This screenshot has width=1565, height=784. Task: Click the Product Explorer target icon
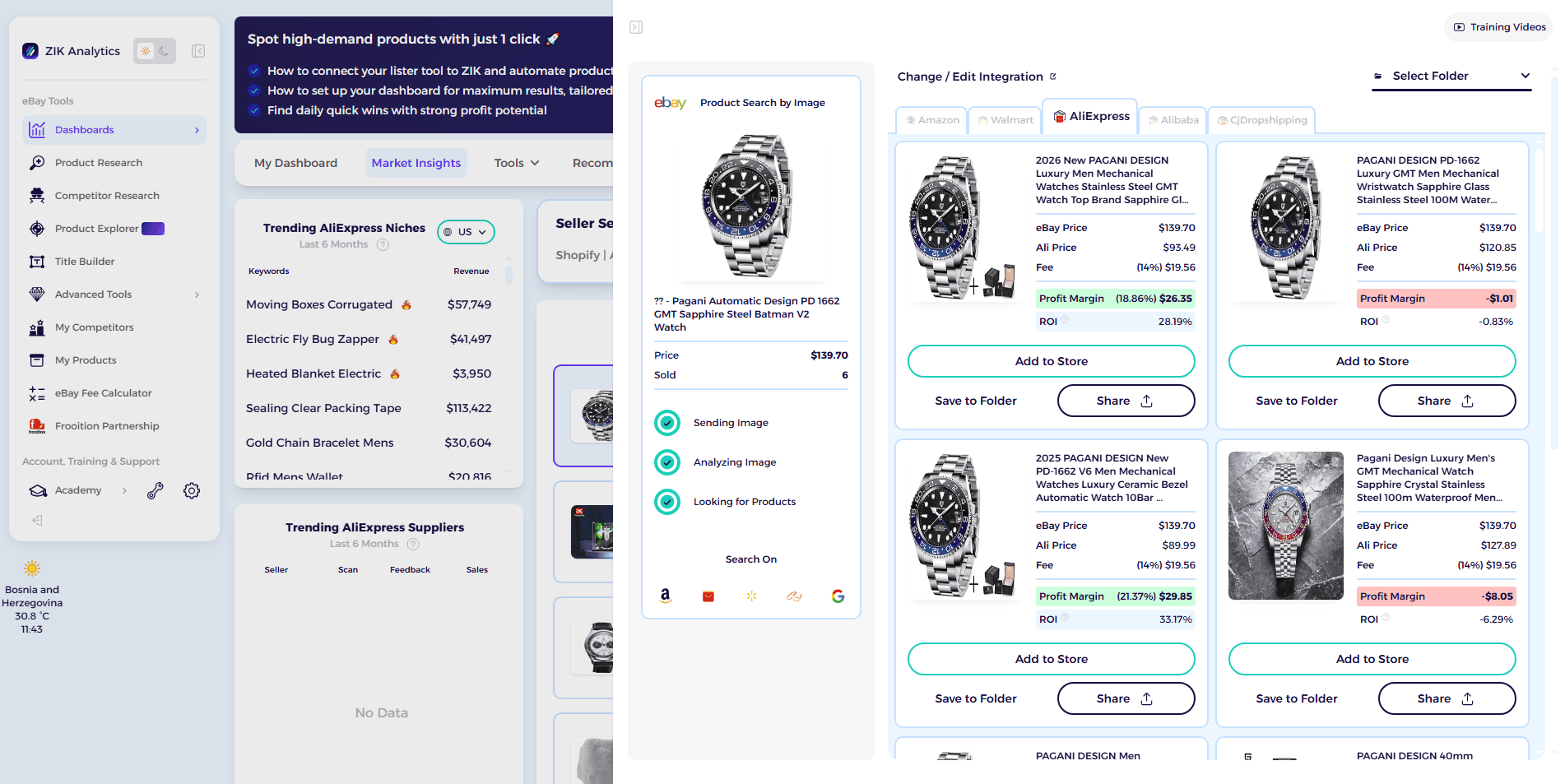click(x=37, y=229)
